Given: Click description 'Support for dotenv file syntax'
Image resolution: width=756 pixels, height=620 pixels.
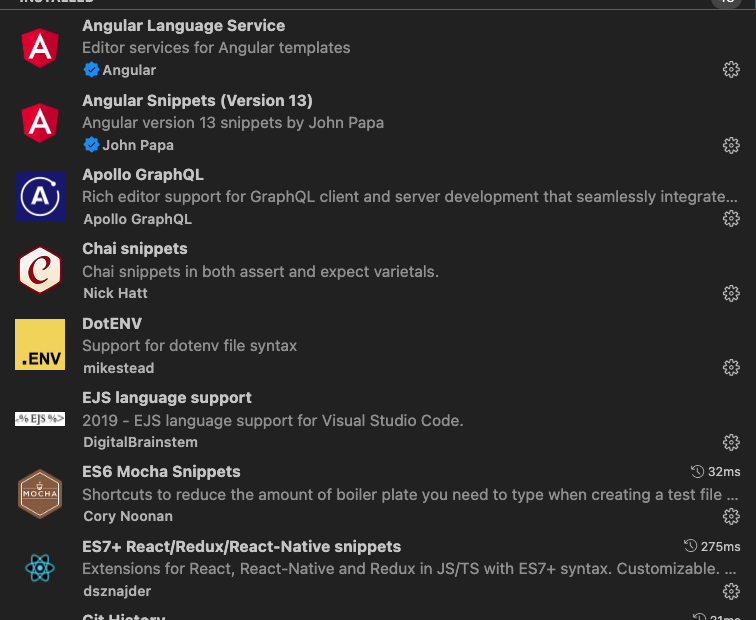Looking at the screenshot, I should pos(189,346).
